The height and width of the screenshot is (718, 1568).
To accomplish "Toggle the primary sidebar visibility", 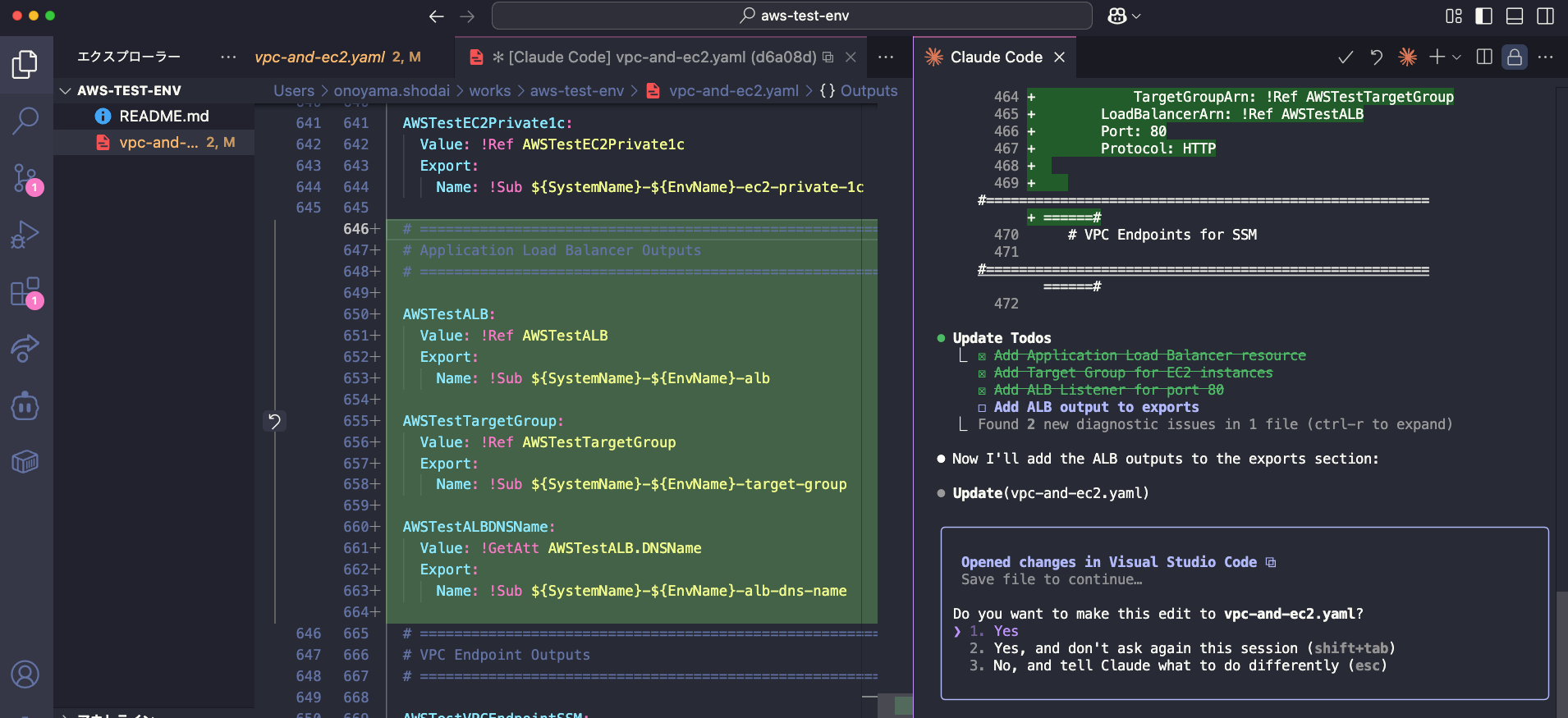I will click(1484, 16).
